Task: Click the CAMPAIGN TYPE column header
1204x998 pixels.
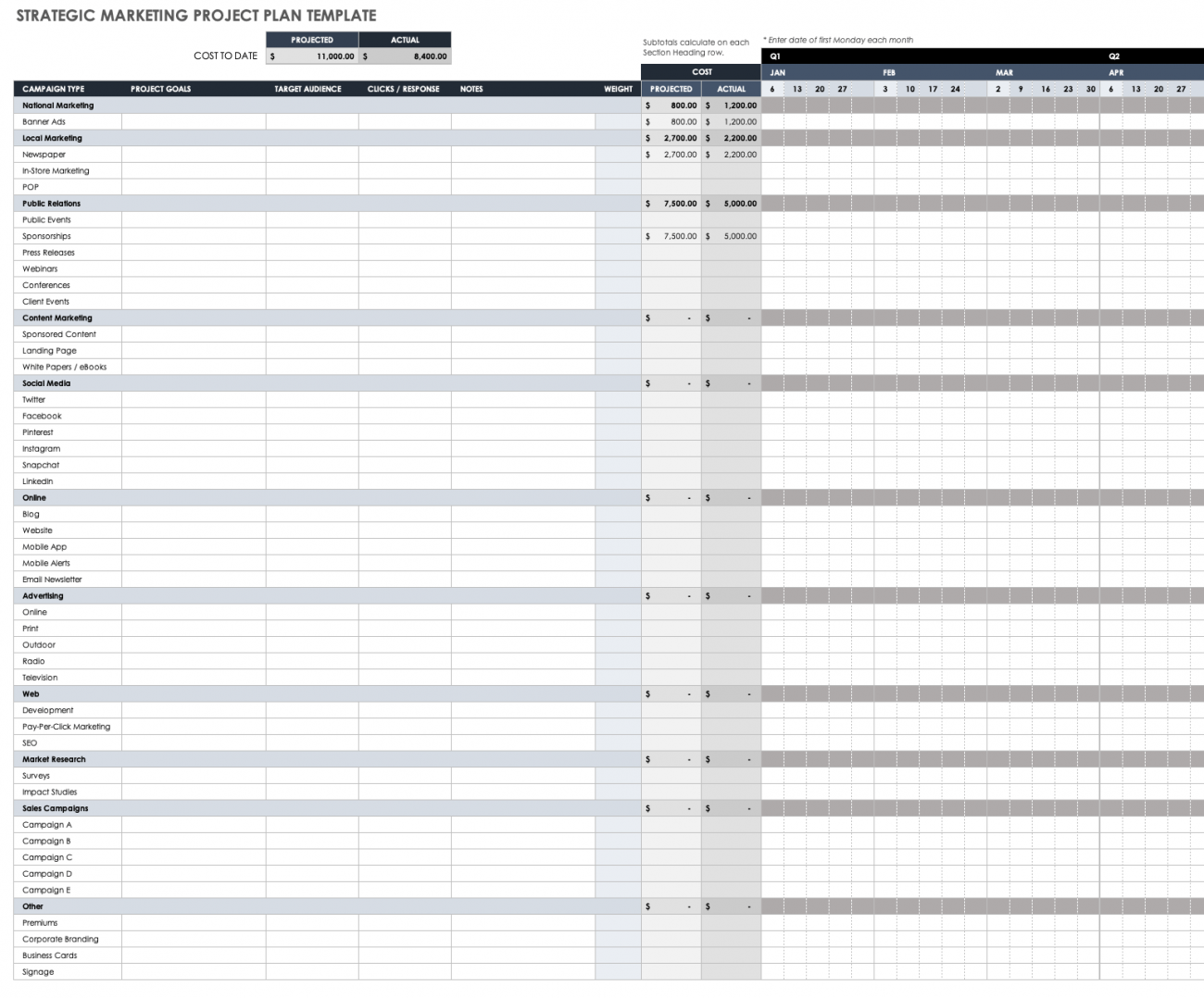Action: click(53, 89)
